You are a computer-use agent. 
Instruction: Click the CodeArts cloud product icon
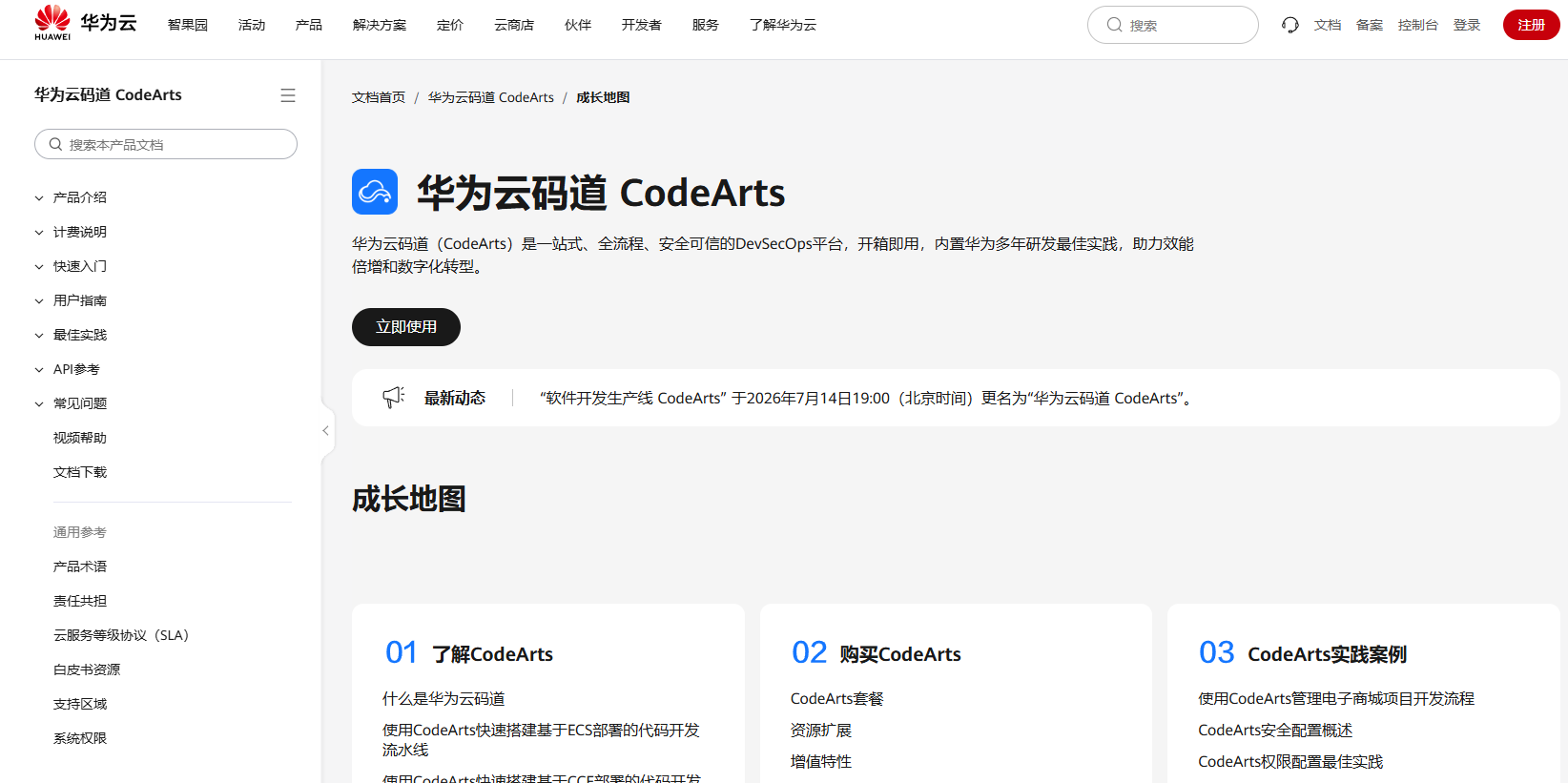375,192
